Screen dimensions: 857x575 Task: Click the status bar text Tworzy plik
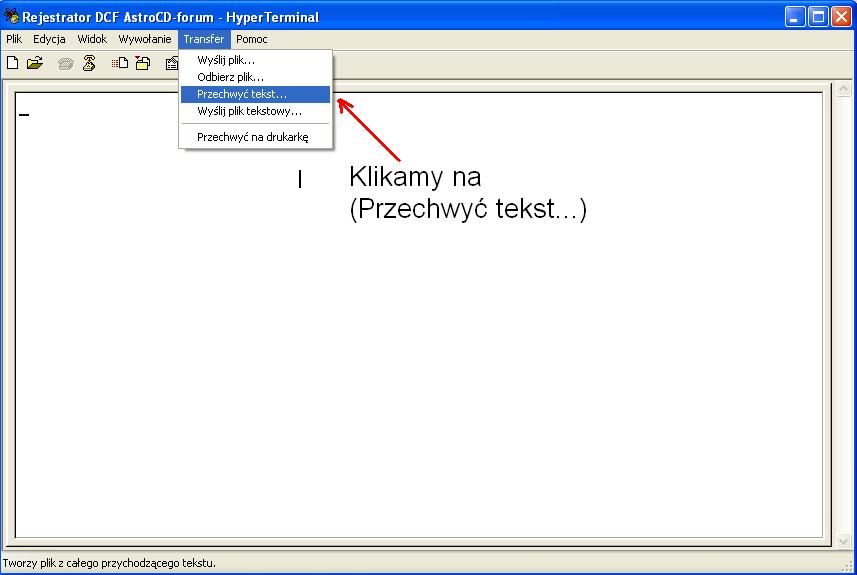coord(109,563)
